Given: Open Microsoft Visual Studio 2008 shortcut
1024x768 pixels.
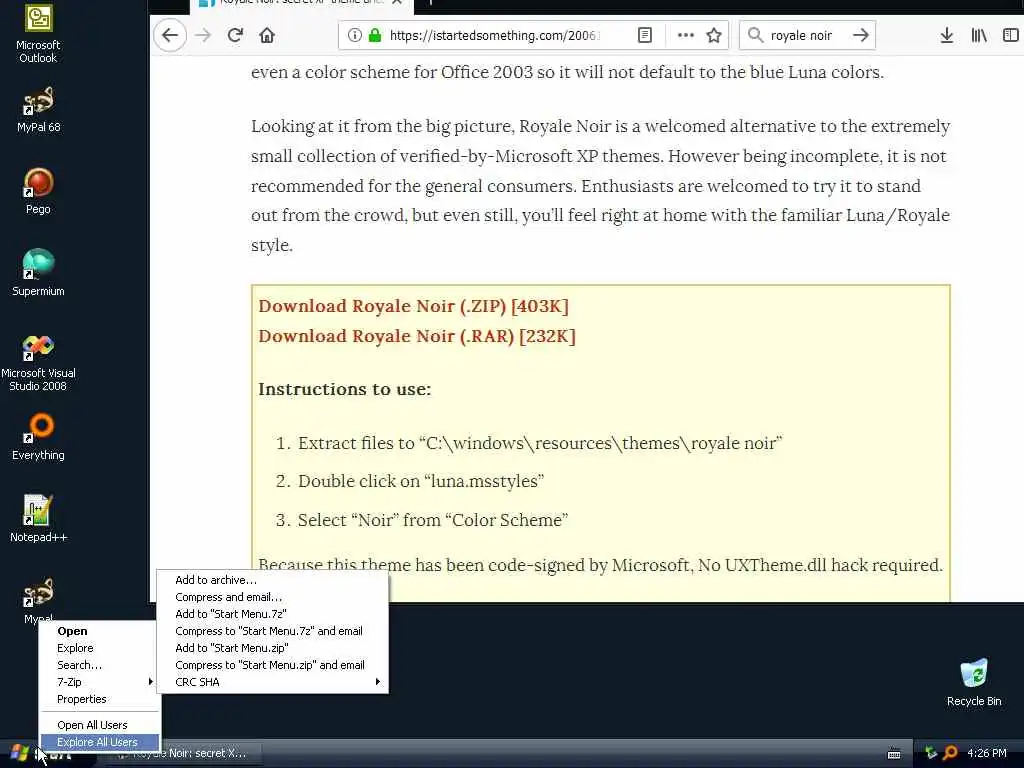Looking at the screenshot, I should pos(38,362).
